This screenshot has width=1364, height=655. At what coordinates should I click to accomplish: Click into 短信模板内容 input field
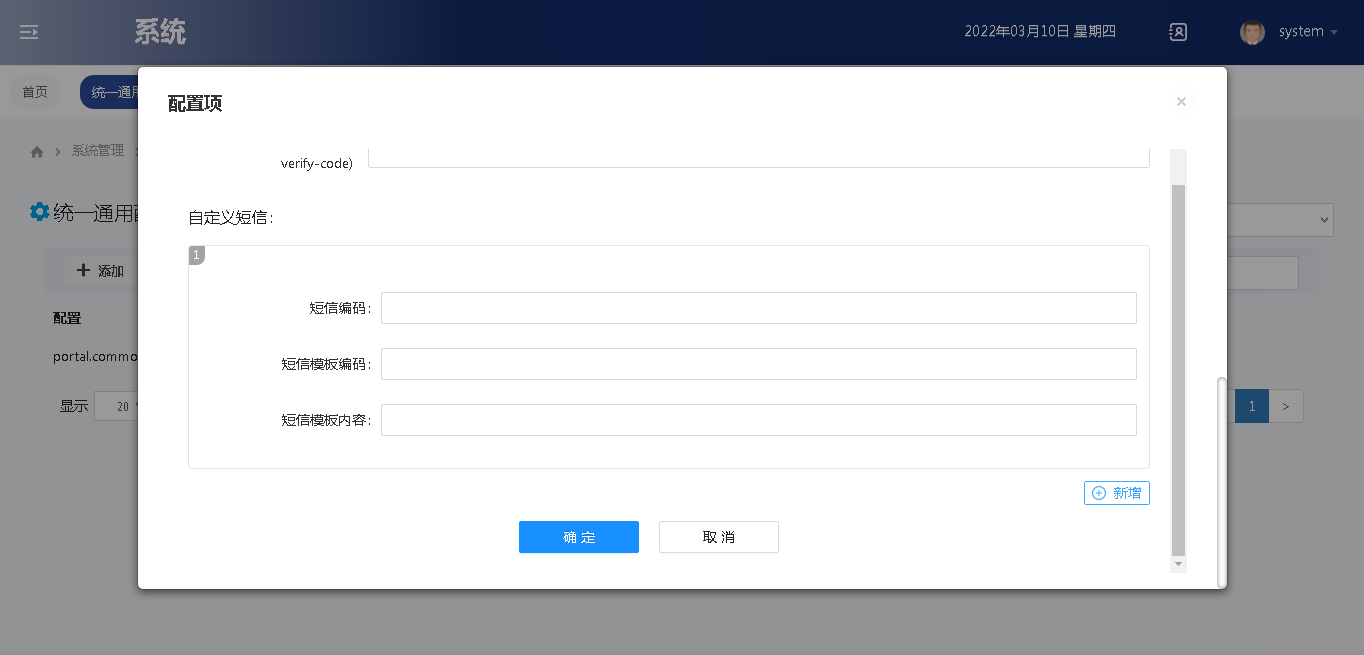pyautogui.click(x=758, y=420)
